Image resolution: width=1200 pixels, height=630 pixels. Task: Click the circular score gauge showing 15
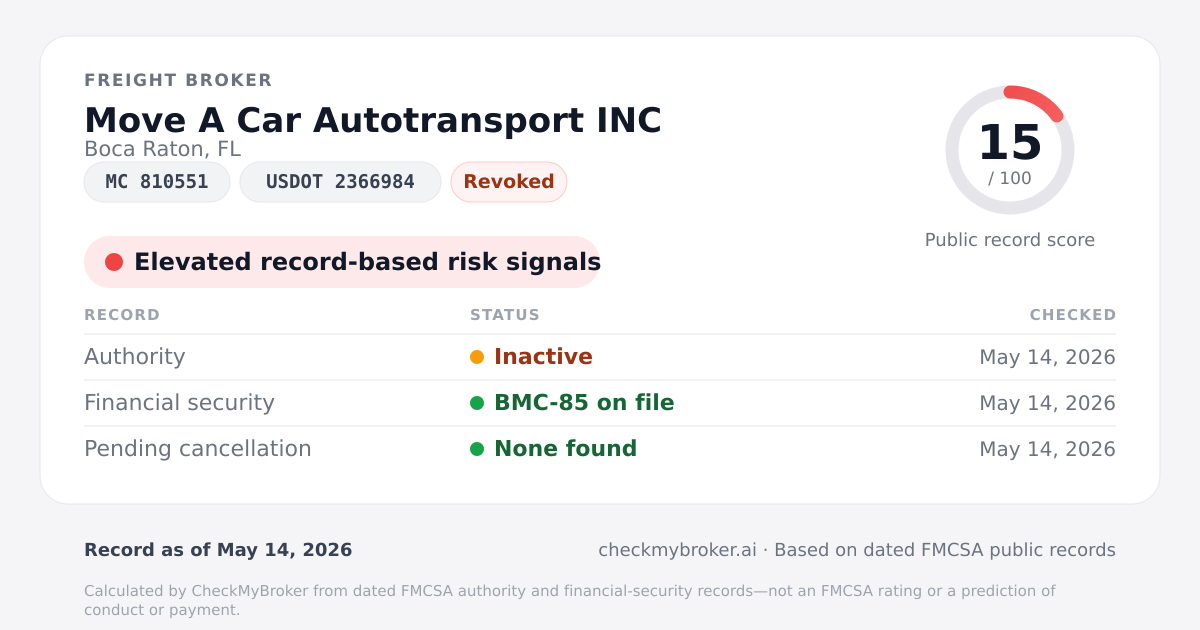tap(1010, 150)
